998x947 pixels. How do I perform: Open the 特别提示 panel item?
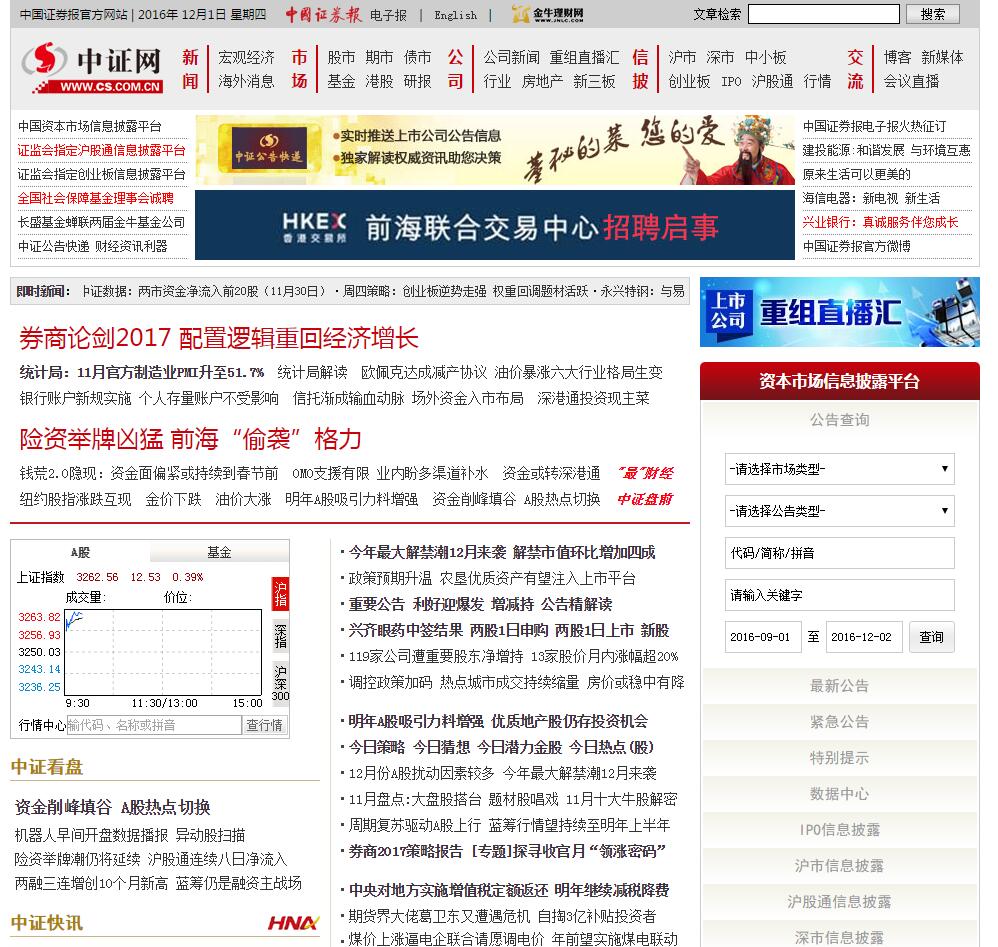pos(840,758)
